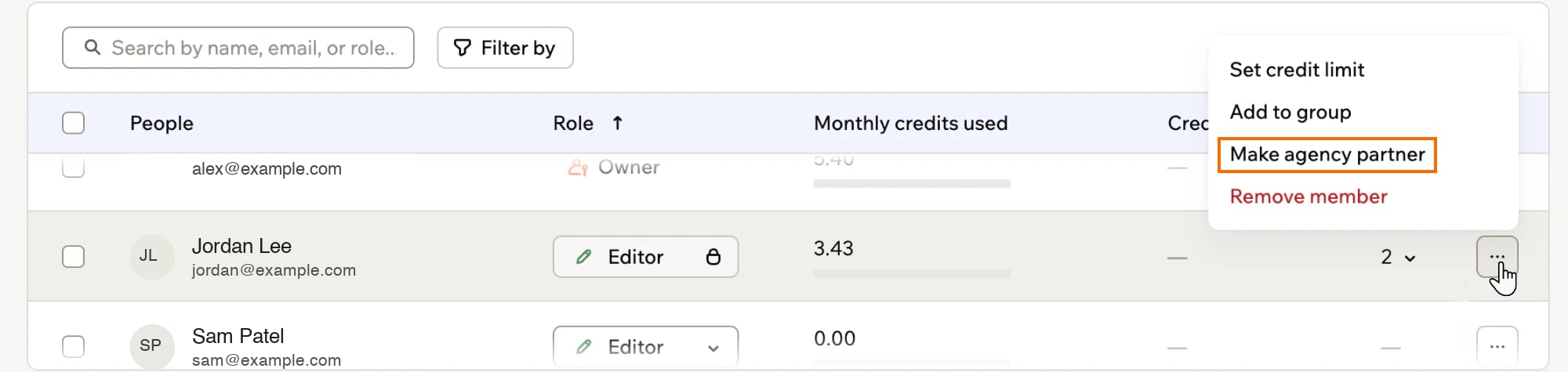
Task: Click Sam Patel's SP avatar
Action: [151, 345]
